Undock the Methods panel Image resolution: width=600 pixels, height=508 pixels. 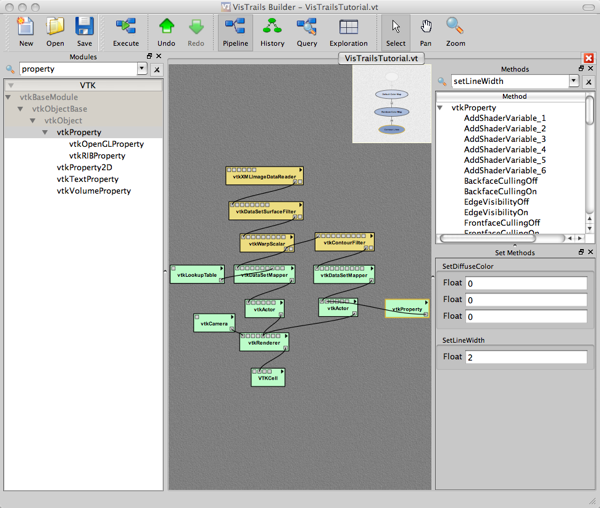coord(581,68)
